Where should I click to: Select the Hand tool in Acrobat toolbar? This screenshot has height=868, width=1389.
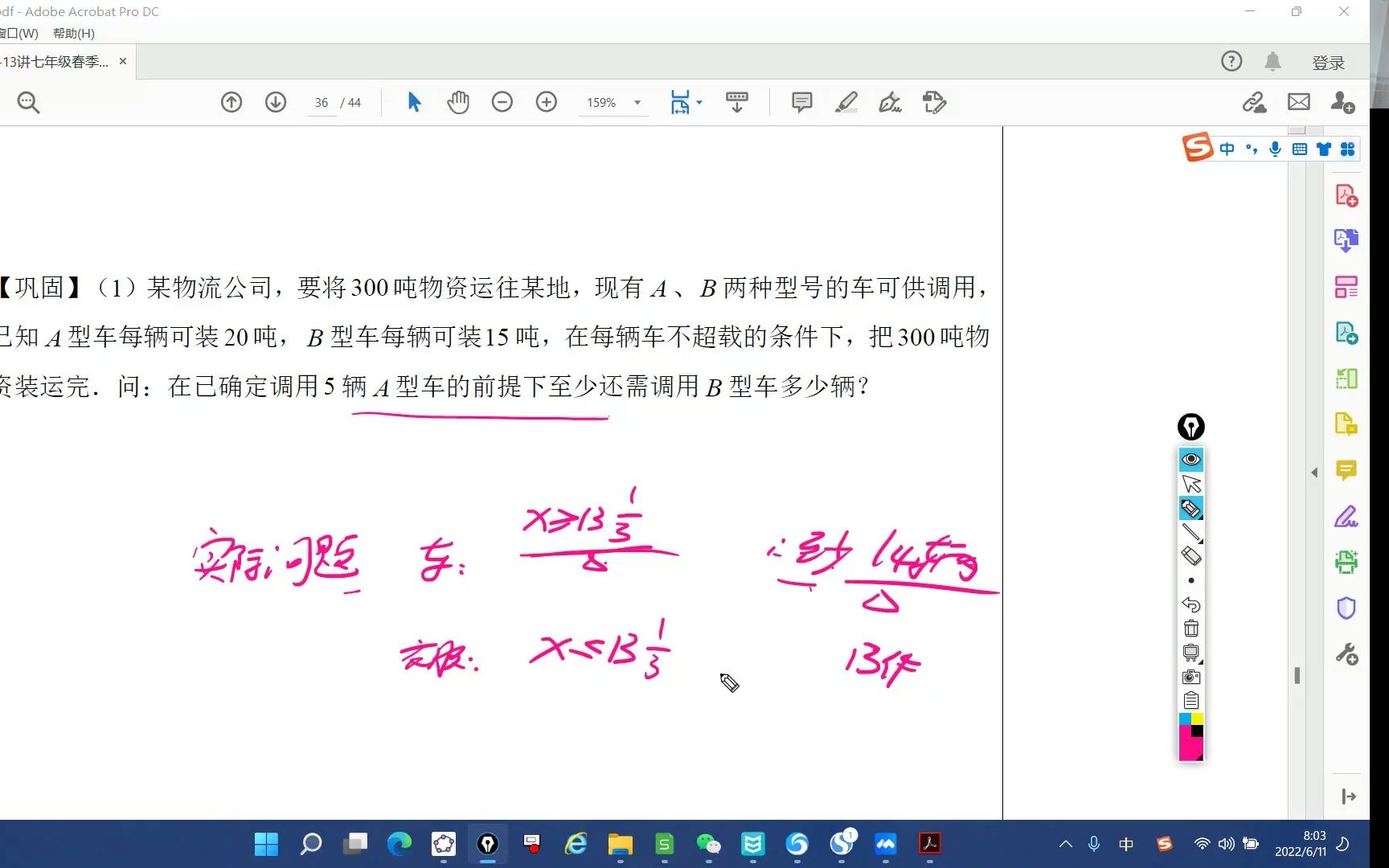tap(458, 102)
